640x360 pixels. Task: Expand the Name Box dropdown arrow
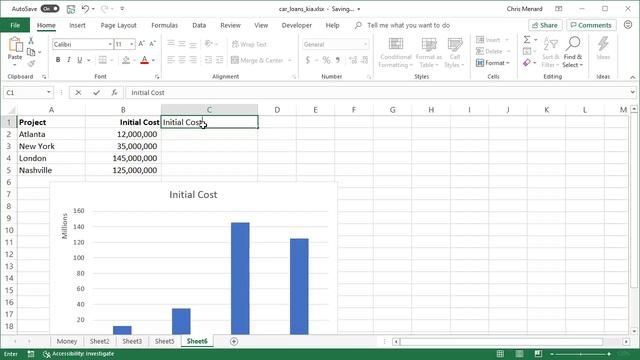point(49,92)
